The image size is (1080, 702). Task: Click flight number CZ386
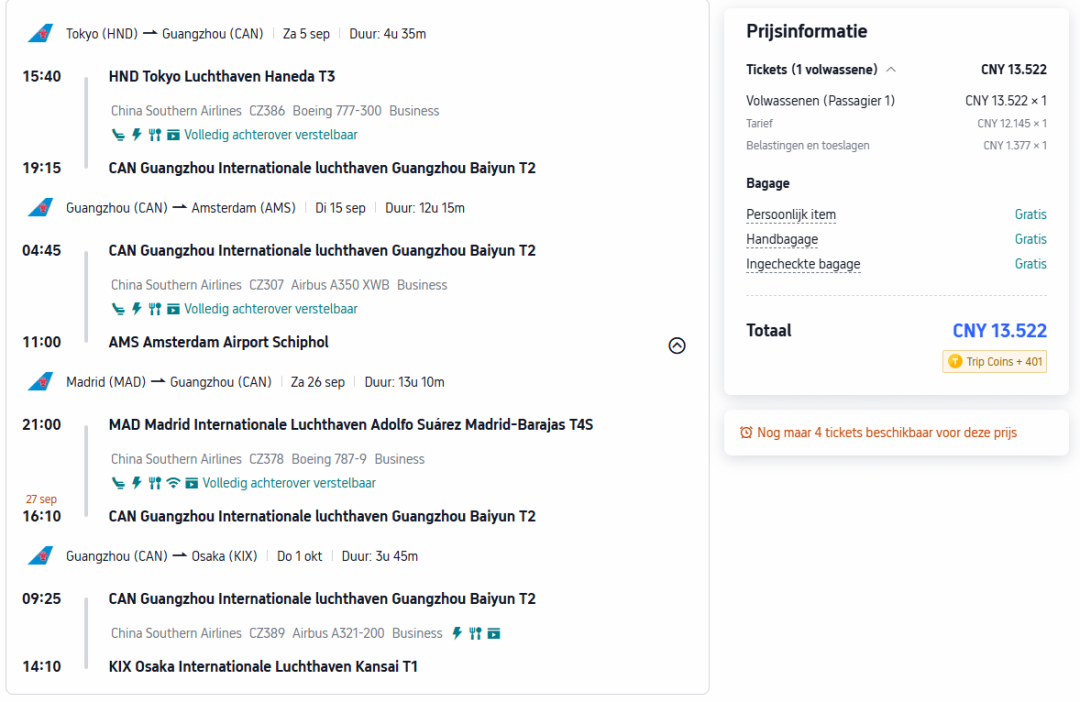pos(267,111)
